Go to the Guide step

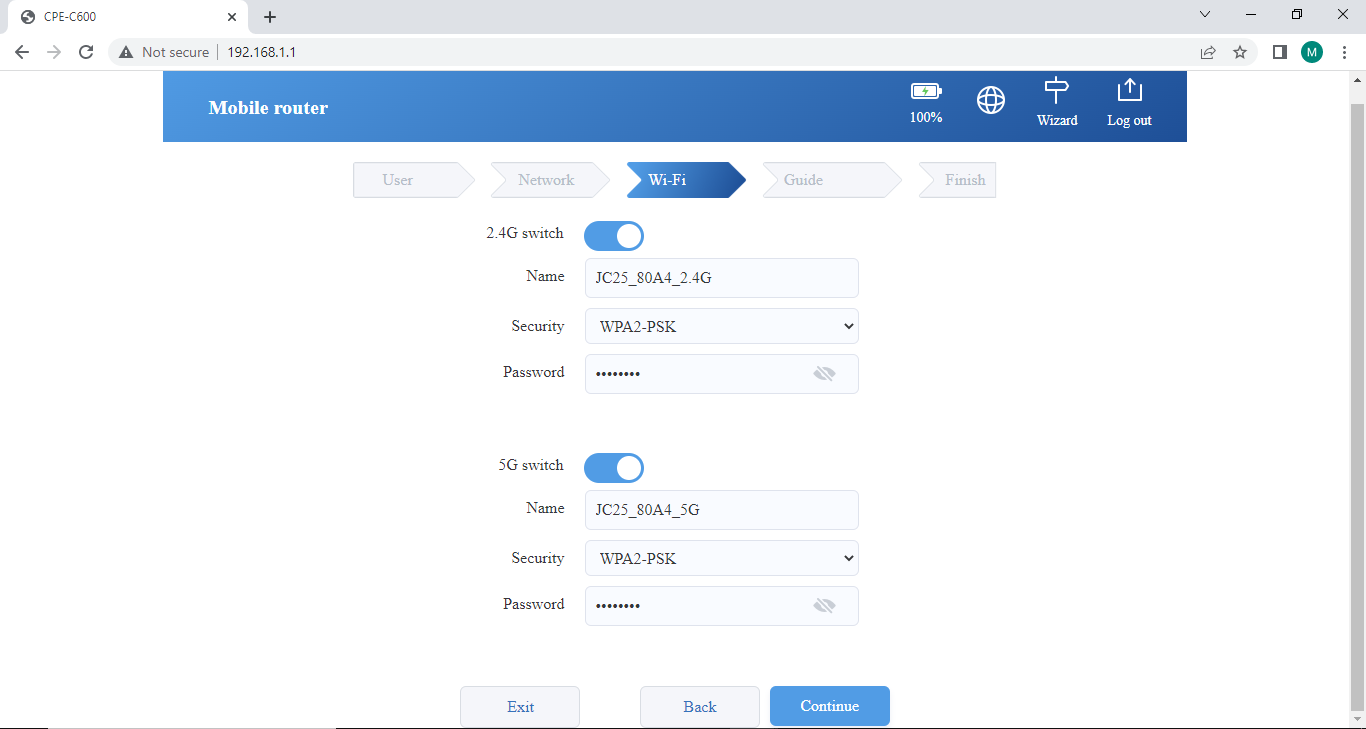[832, 180]
